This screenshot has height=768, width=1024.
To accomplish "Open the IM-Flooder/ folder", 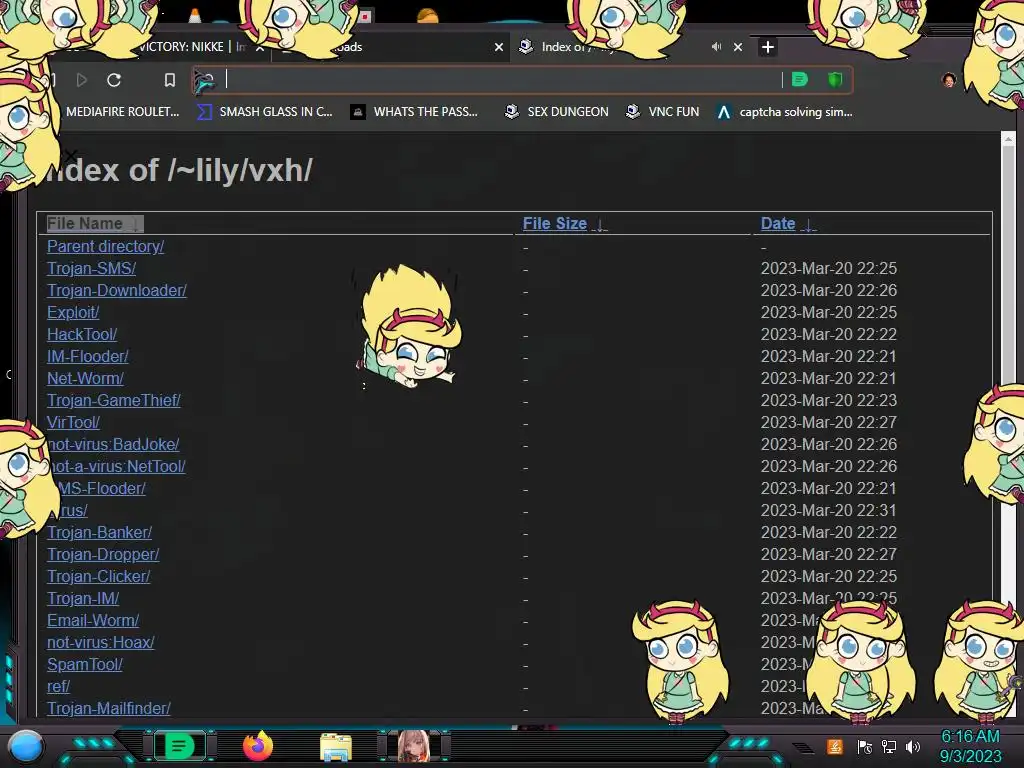I will click(x=88, y=357).
